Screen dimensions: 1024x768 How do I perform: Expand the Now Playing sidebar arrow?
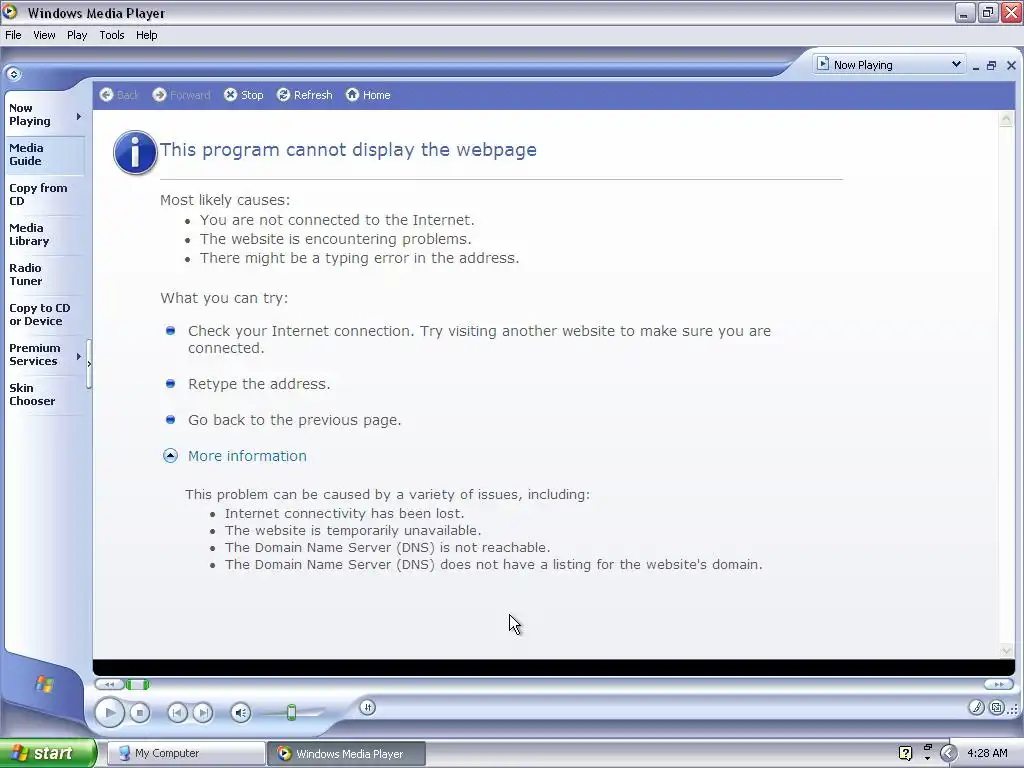coord(79,116)
